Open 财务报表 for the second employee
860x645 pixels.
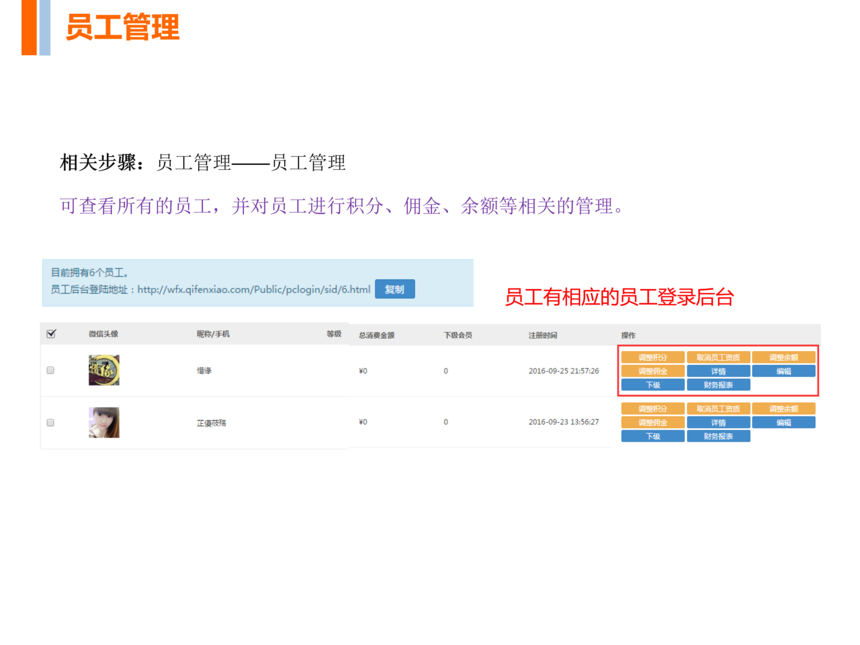coord(718,437)
